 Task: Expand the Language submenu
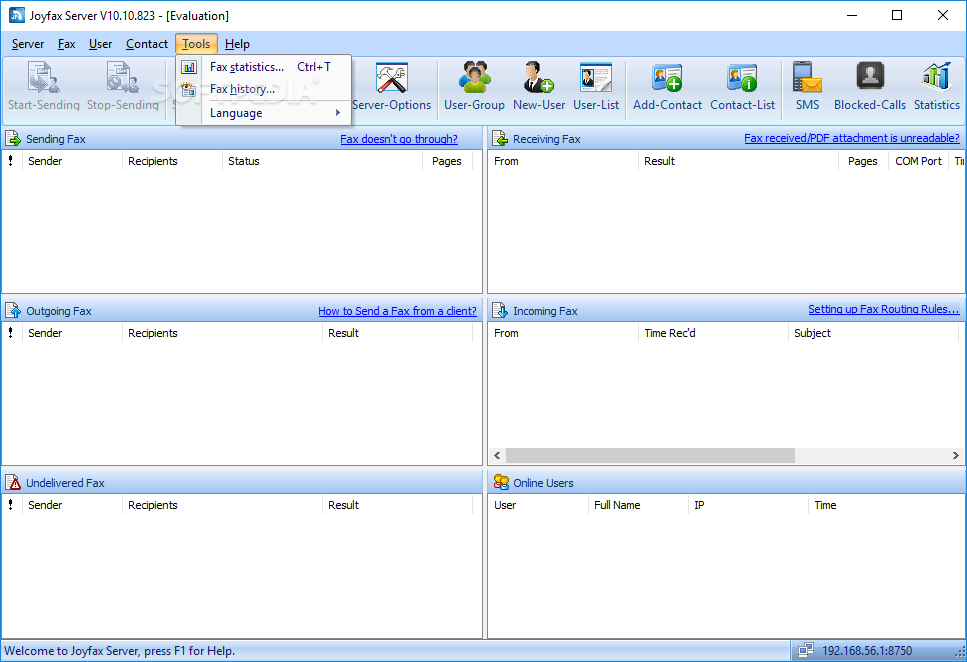coord(264,113)
